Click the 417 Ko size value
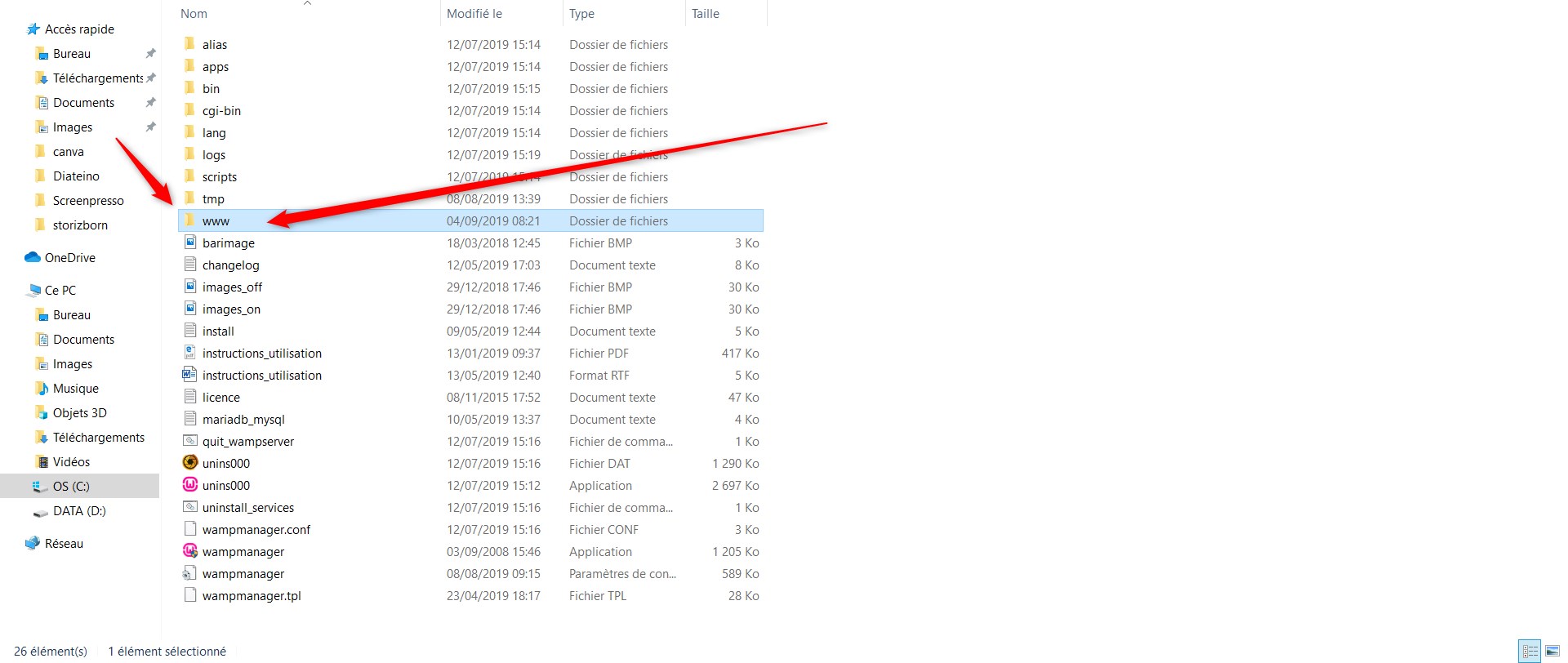This screenshot has width=1568, height=663. point(740,353)
